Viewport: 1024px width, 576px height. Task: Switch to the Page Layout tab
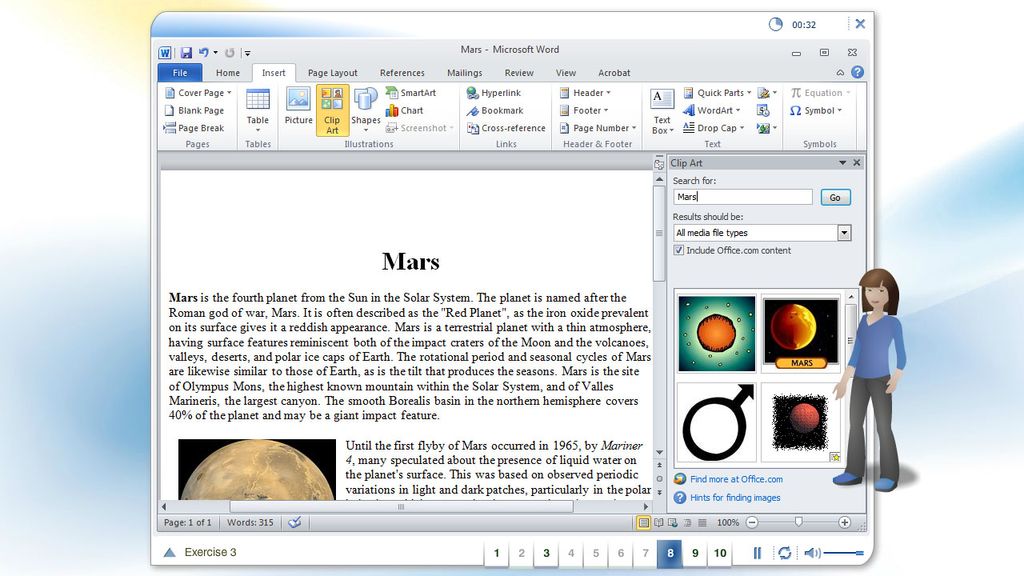[x=332, y=72]
